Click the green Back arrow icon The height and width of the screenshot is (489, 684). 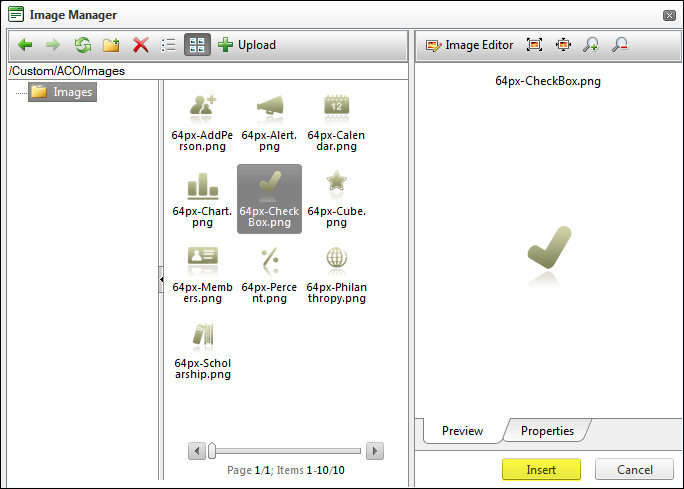[25, 45]
